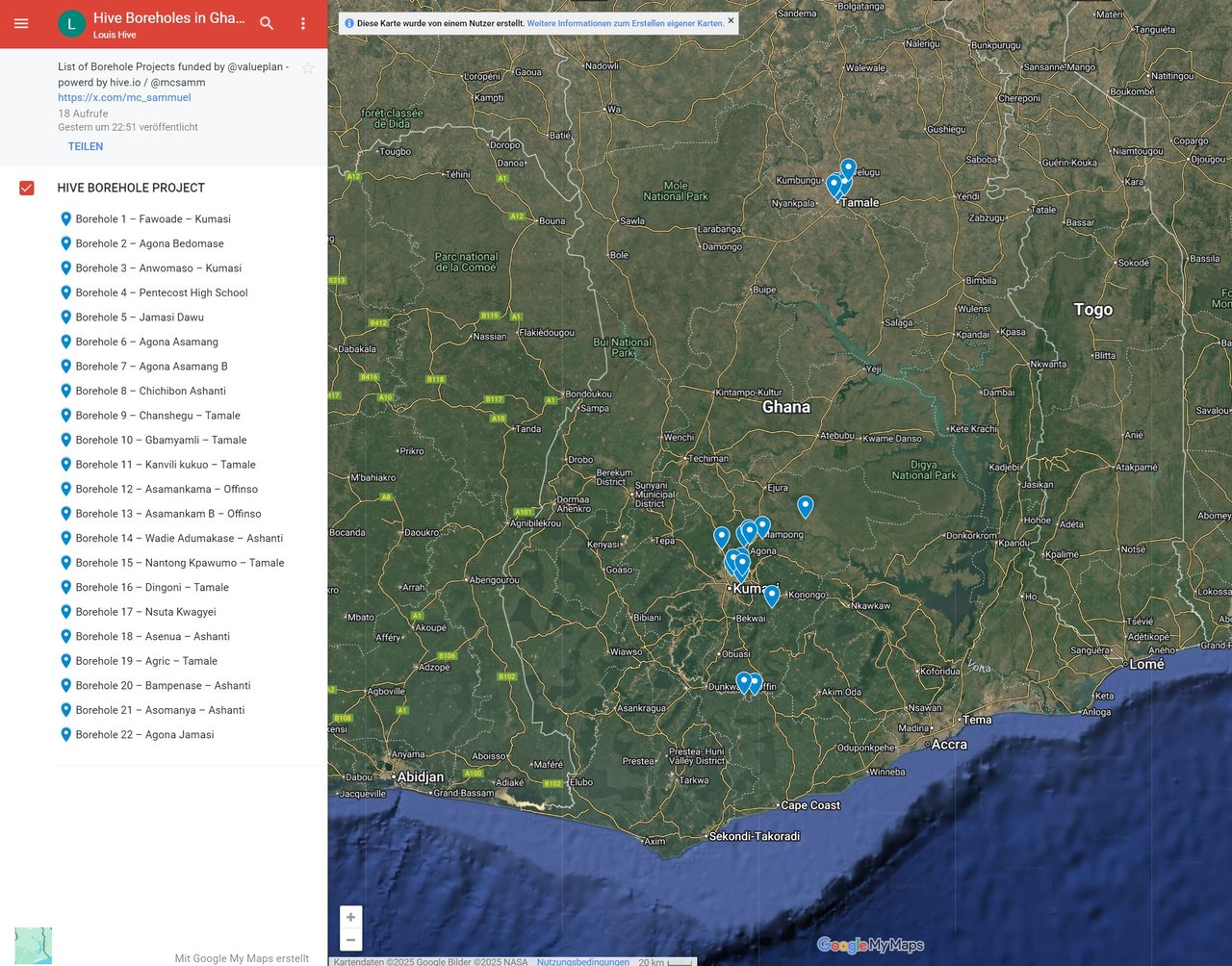Click the map pin near Konongo

[772, 597]
